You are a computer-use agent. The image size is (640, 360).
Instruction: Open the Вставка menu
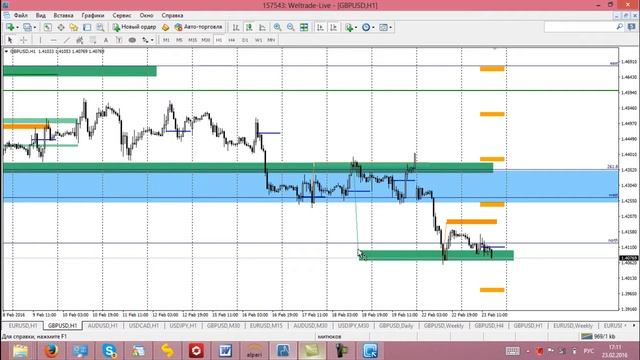[64, 16]
